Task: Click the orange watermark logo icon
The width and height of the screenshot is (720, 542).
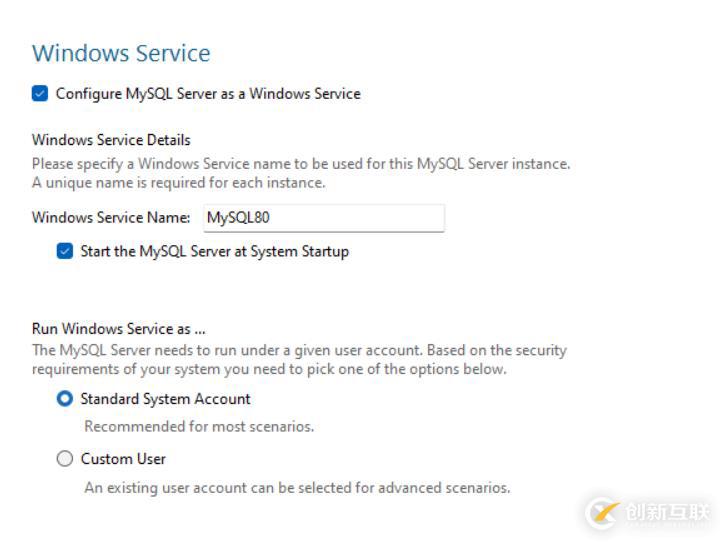Action: [x=602, y=512]
